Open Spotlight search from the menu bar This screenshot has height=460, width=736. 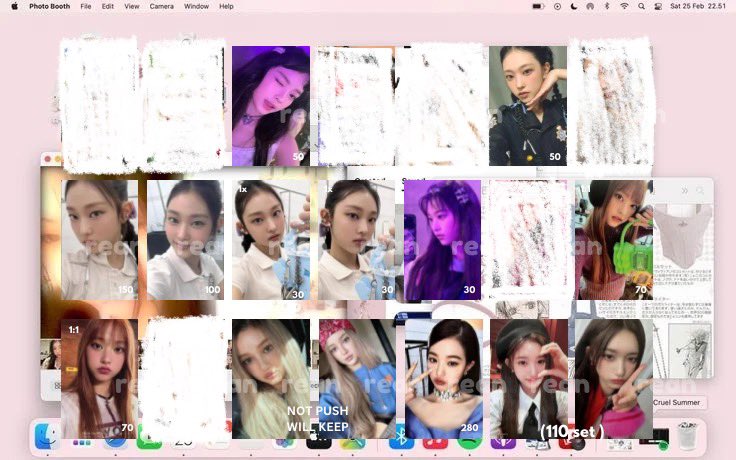[x=641, y=6]
